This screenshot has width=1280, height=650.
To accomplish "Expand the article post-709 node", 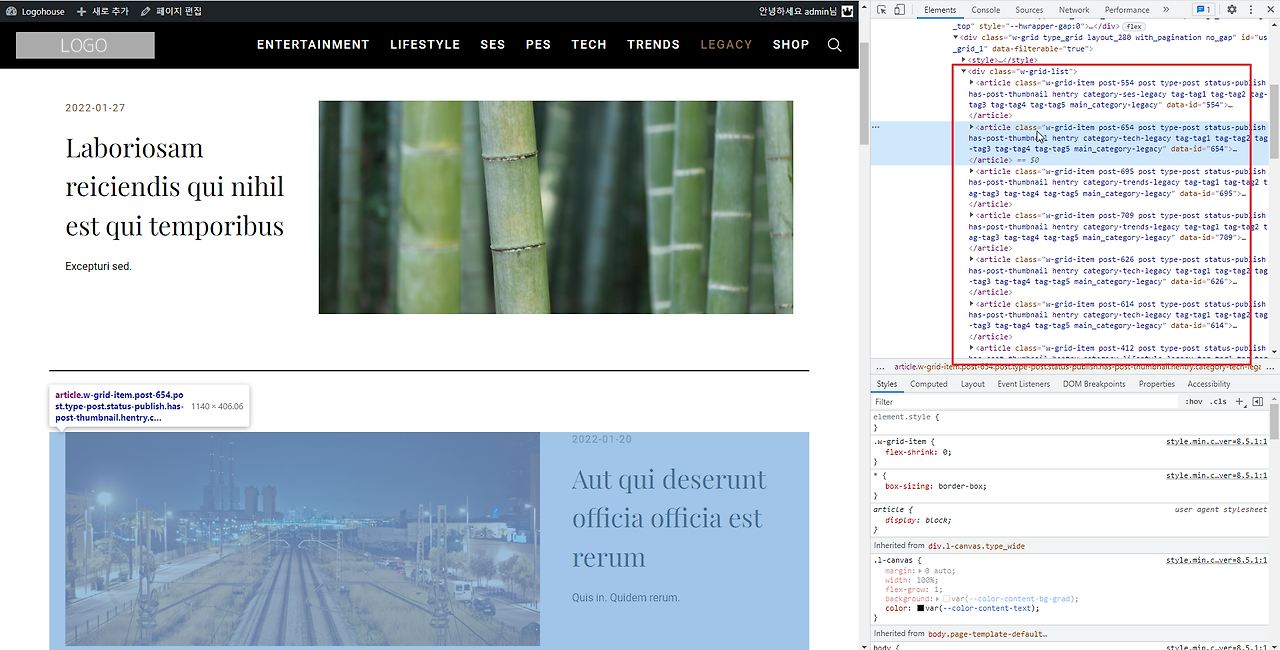I will [972, 215].
